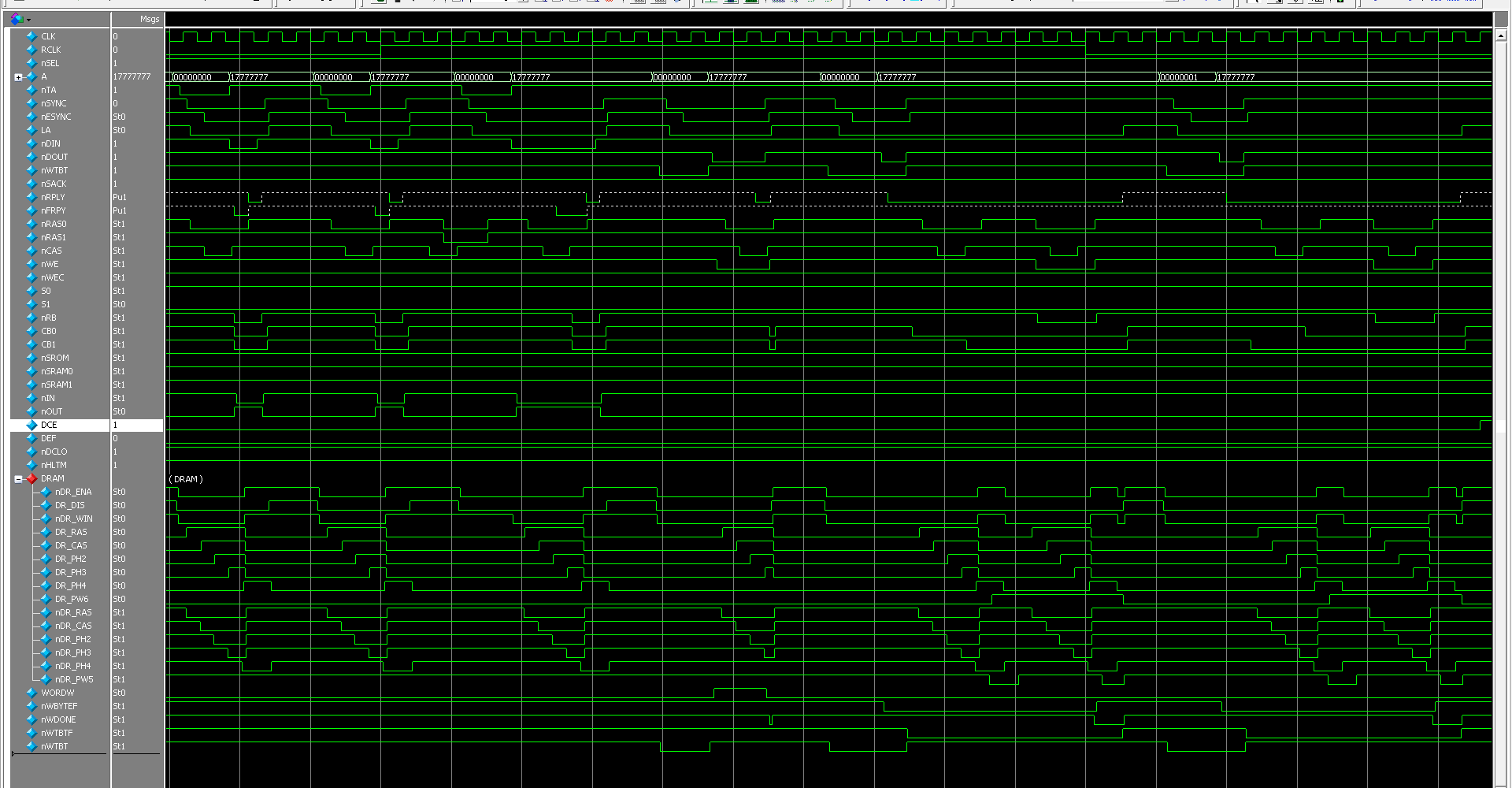This screenshot has width=1512, height=788.
Task: Click the diamond icon next to DR_PW6
Action: point(46,599)
